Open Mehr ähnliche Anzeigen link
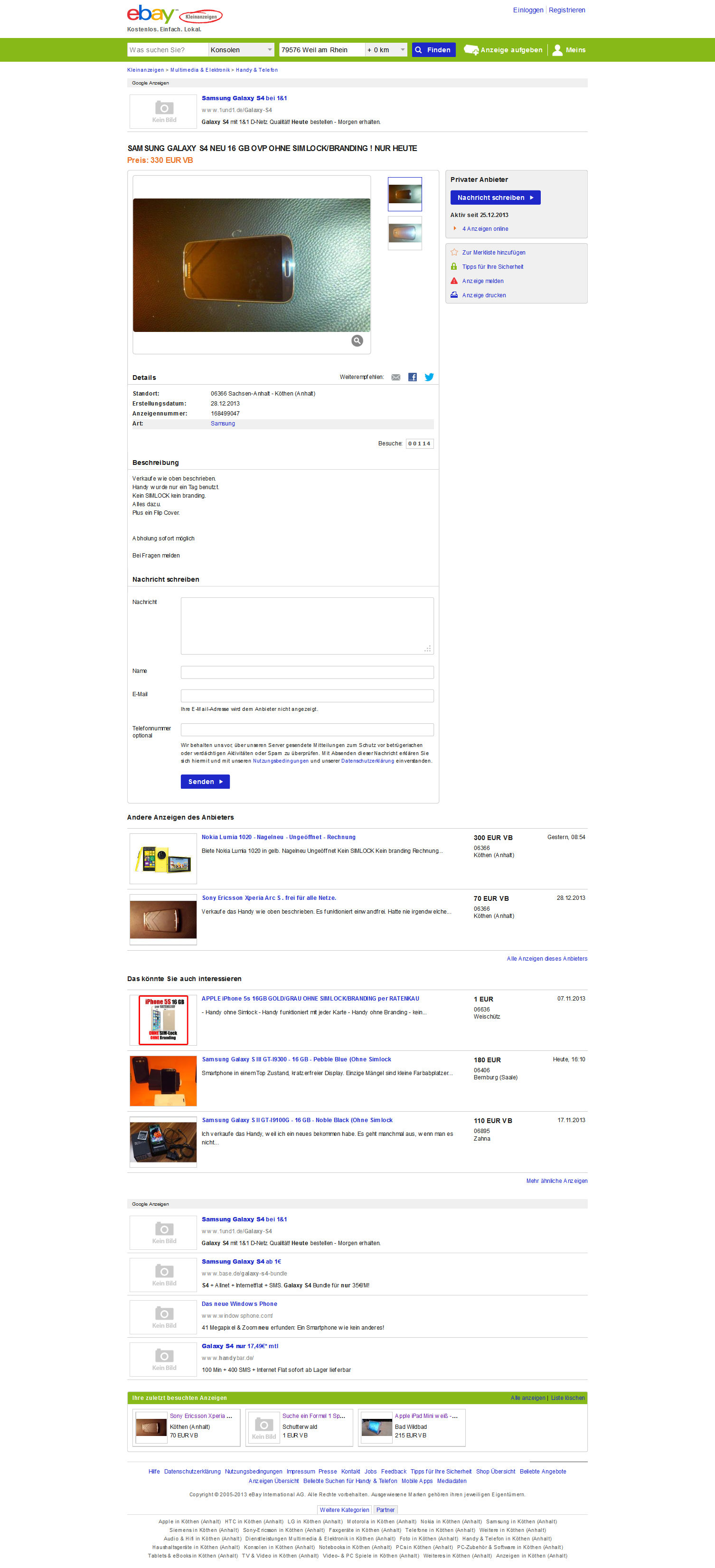Viewport: 715px width, 1568px height. point(557,1181)
